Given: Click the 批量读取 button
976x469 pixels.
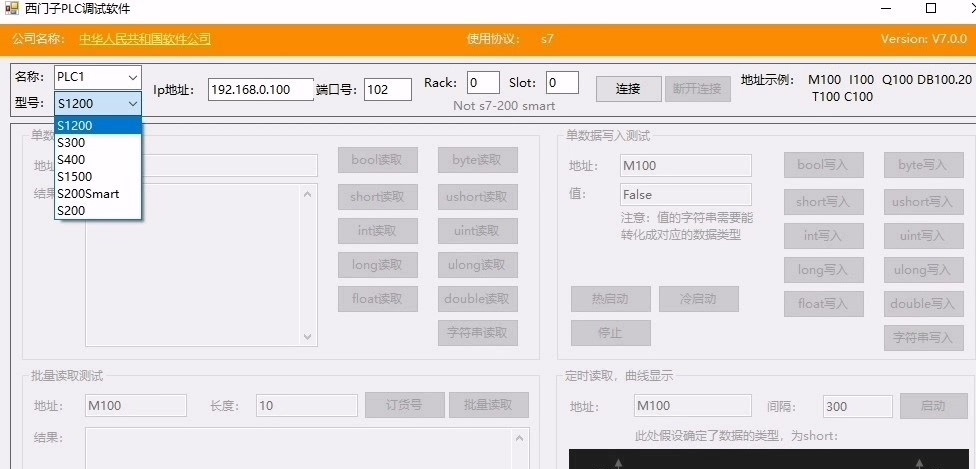Looking at the screenshot, I should 489,405.
